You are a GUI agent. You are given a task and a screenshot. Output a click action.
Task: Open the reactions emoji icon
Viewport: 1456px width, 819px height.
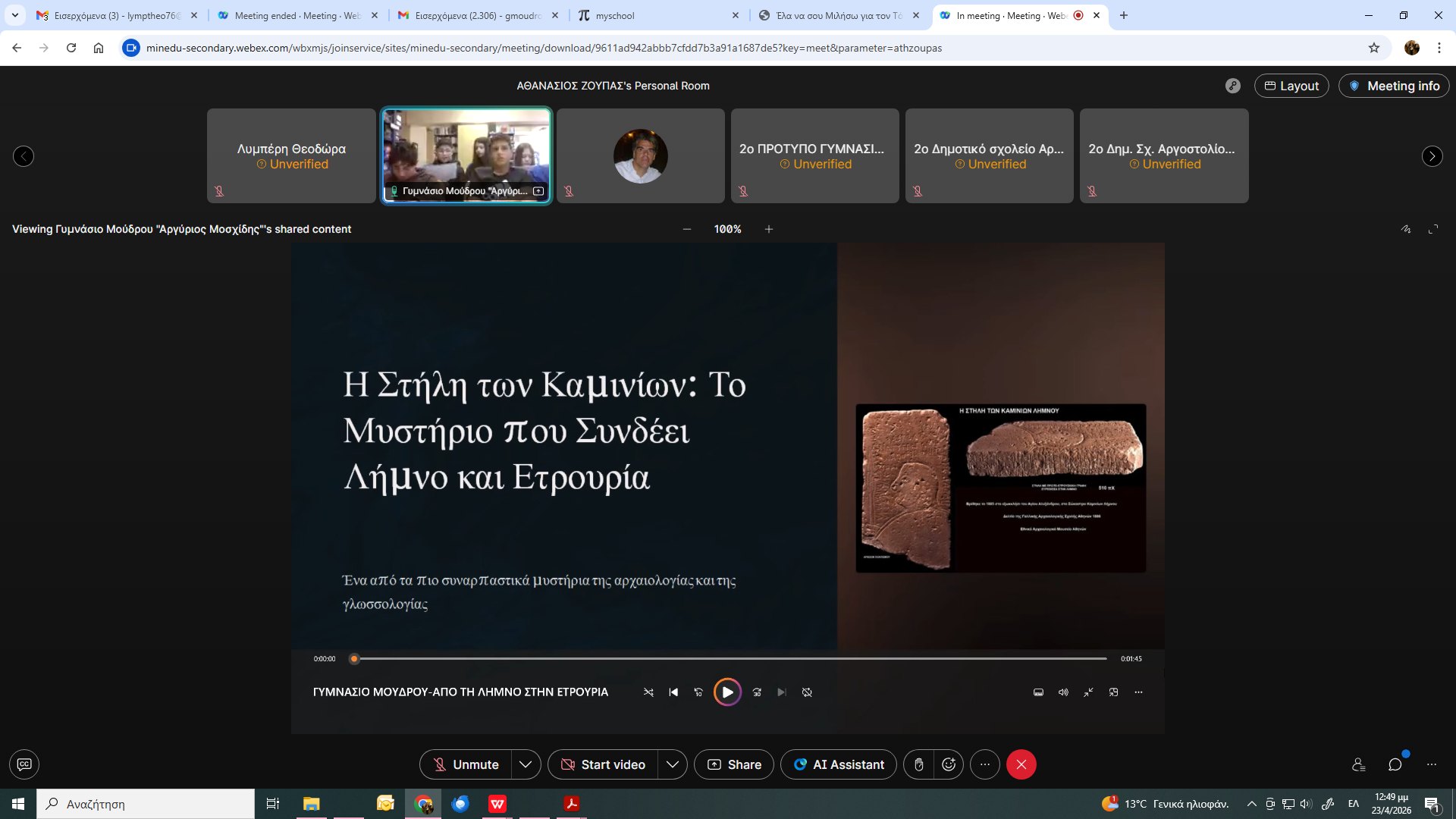(x=949, y=764)
